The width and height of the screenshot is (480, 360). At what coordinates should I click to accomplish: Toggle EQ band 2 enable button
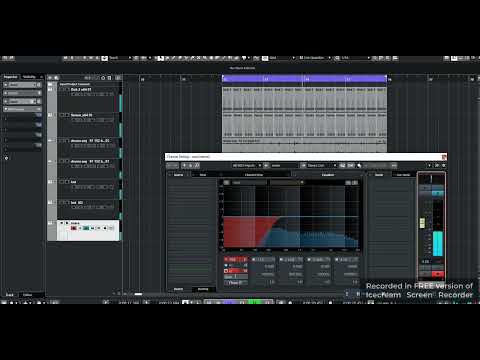(254, 259)
